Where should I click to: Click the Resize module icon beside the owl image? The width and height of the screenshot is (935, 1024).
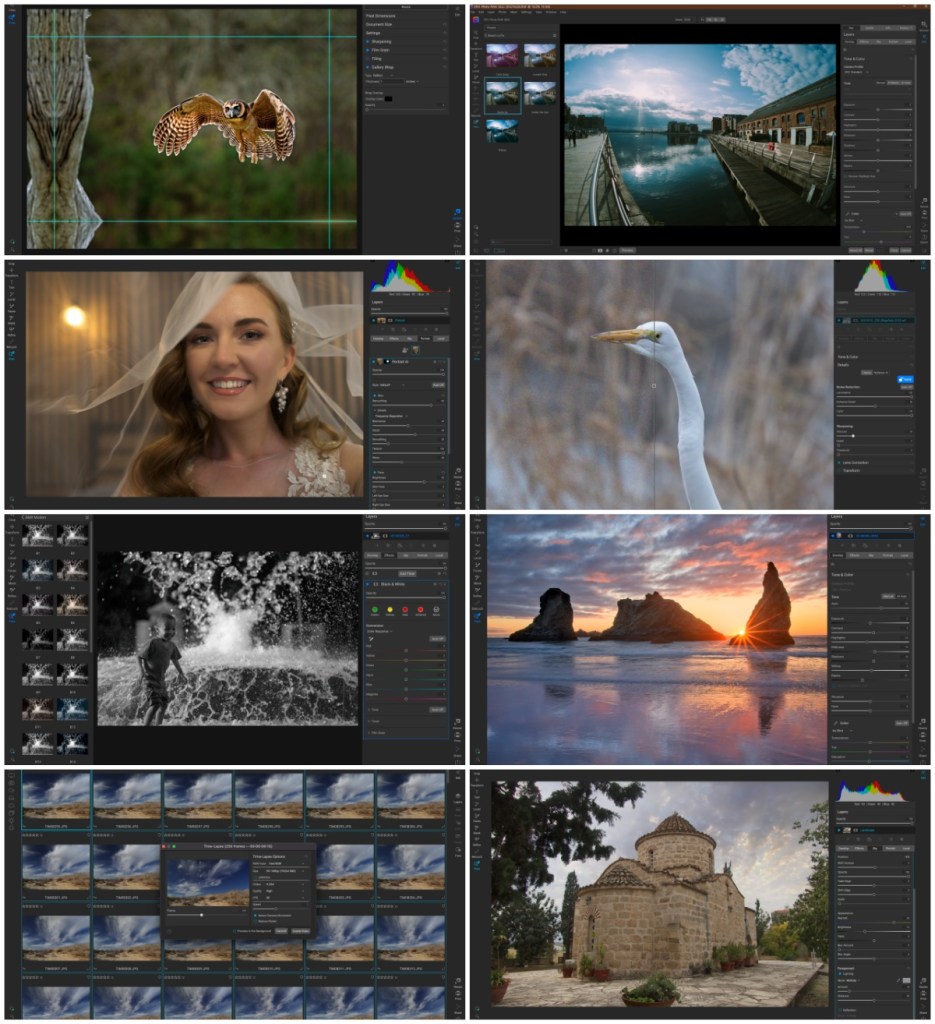[458, 213]
